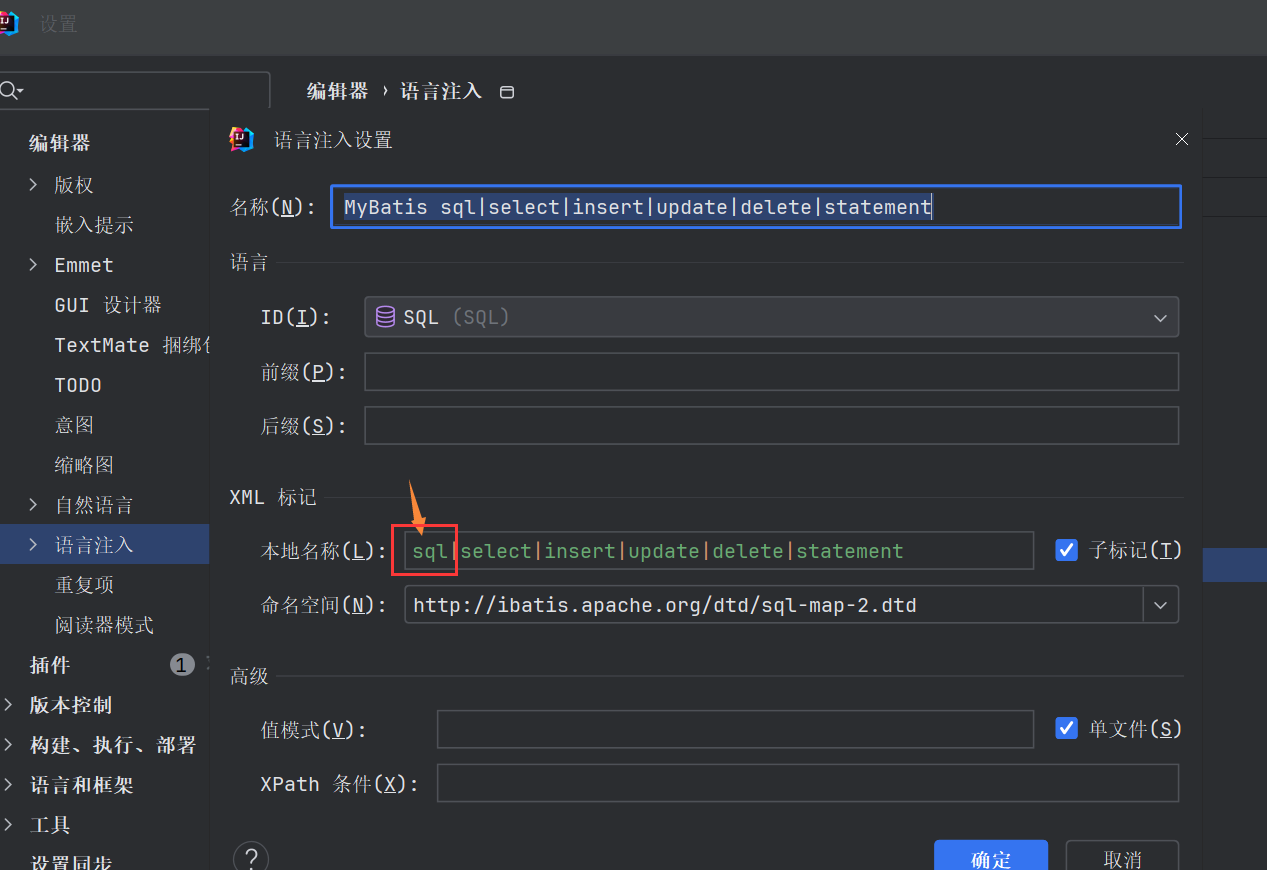Expand the 语言注入 tree node
Image resolution: width=1267 pixels, height=870 pixels.
(33, 544)
